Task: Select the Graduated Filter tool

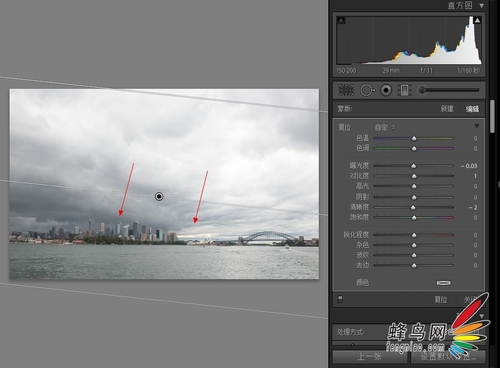Action: coord(404,90)
